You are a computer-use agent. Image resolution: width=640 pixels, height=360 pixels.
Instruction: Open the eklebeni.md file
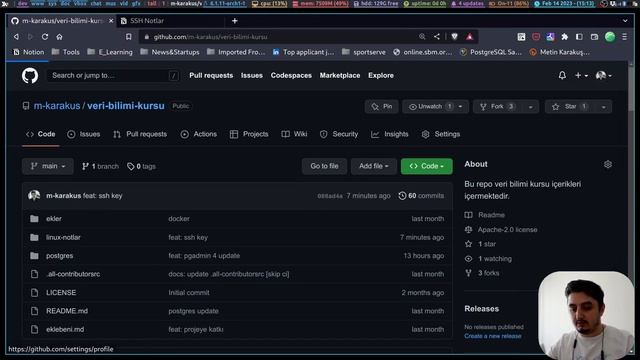[65, 329]
